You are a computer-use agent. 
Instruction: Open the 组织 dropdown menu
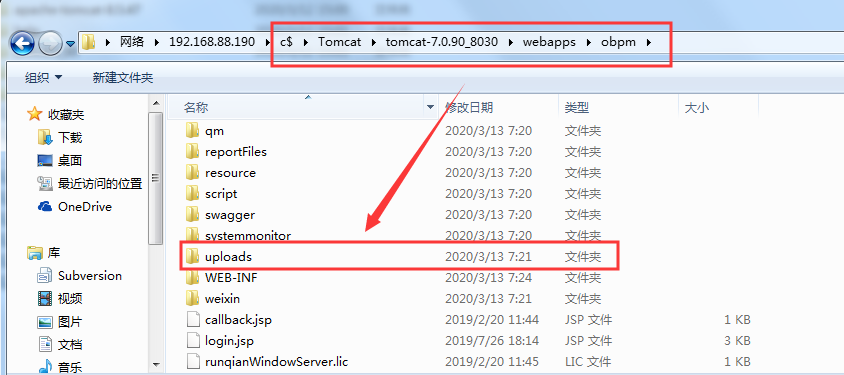[43, 77]
